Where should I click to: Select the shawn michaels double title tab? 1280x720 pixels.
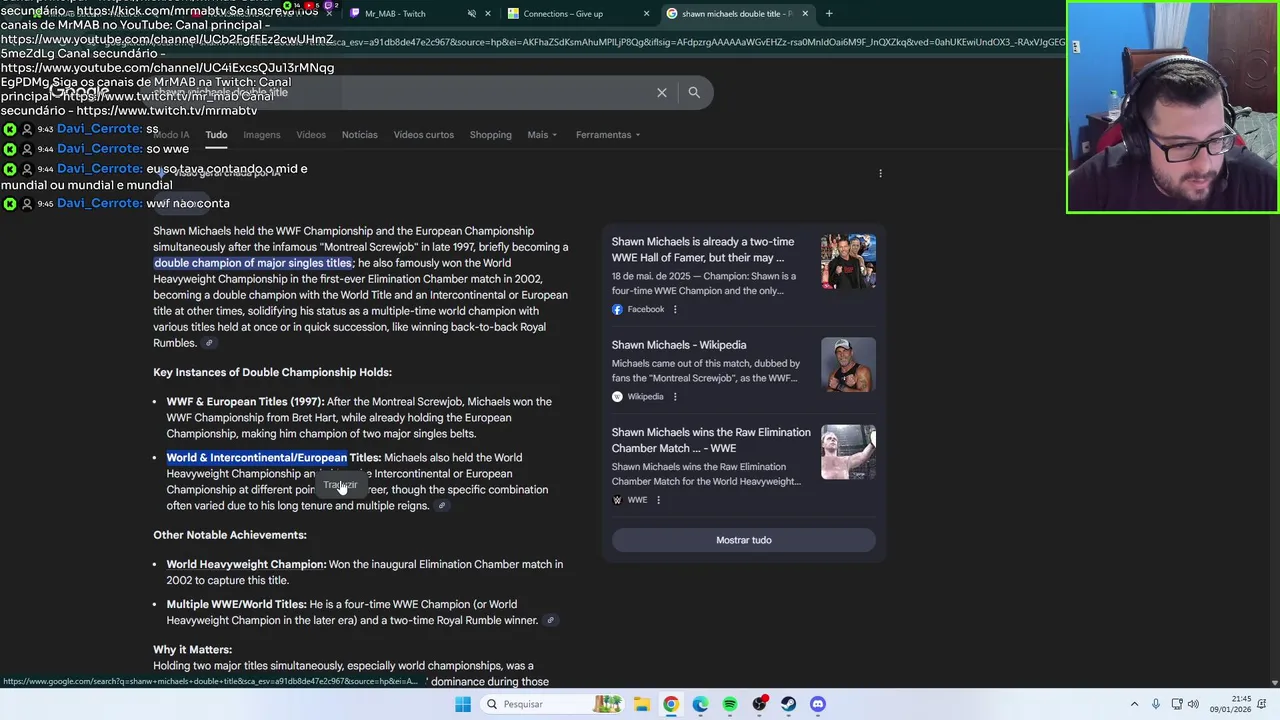point(737,13)
